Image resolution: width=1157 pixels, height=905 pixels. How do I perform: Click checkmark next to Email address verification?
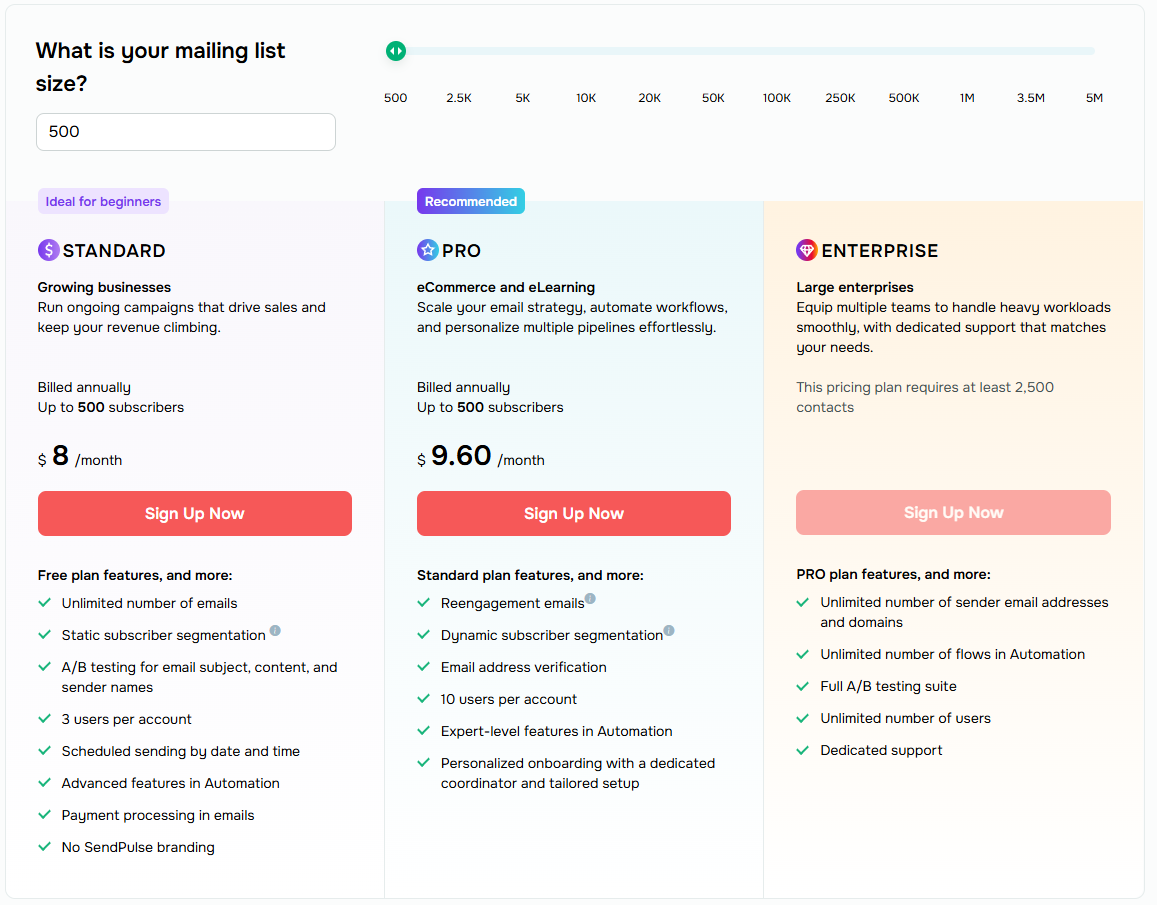pos(423,667)
